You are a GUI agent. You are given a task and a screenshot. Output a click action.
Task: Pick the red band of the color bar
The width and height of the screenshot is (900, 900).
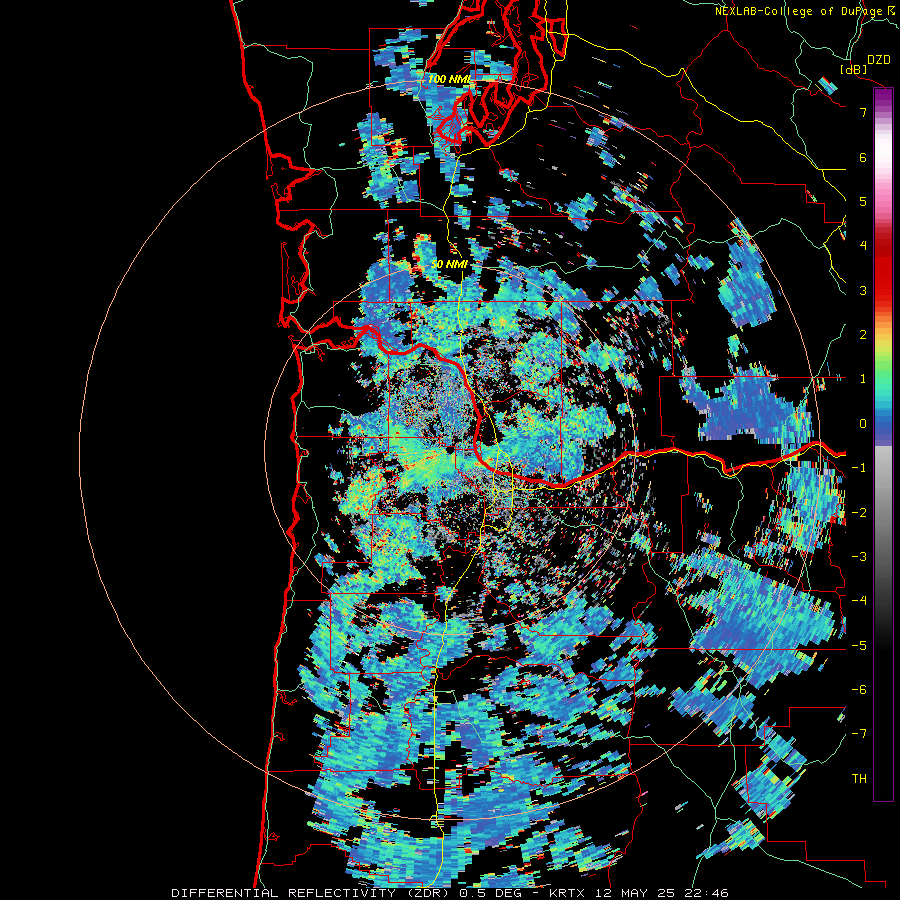(883, 270)
